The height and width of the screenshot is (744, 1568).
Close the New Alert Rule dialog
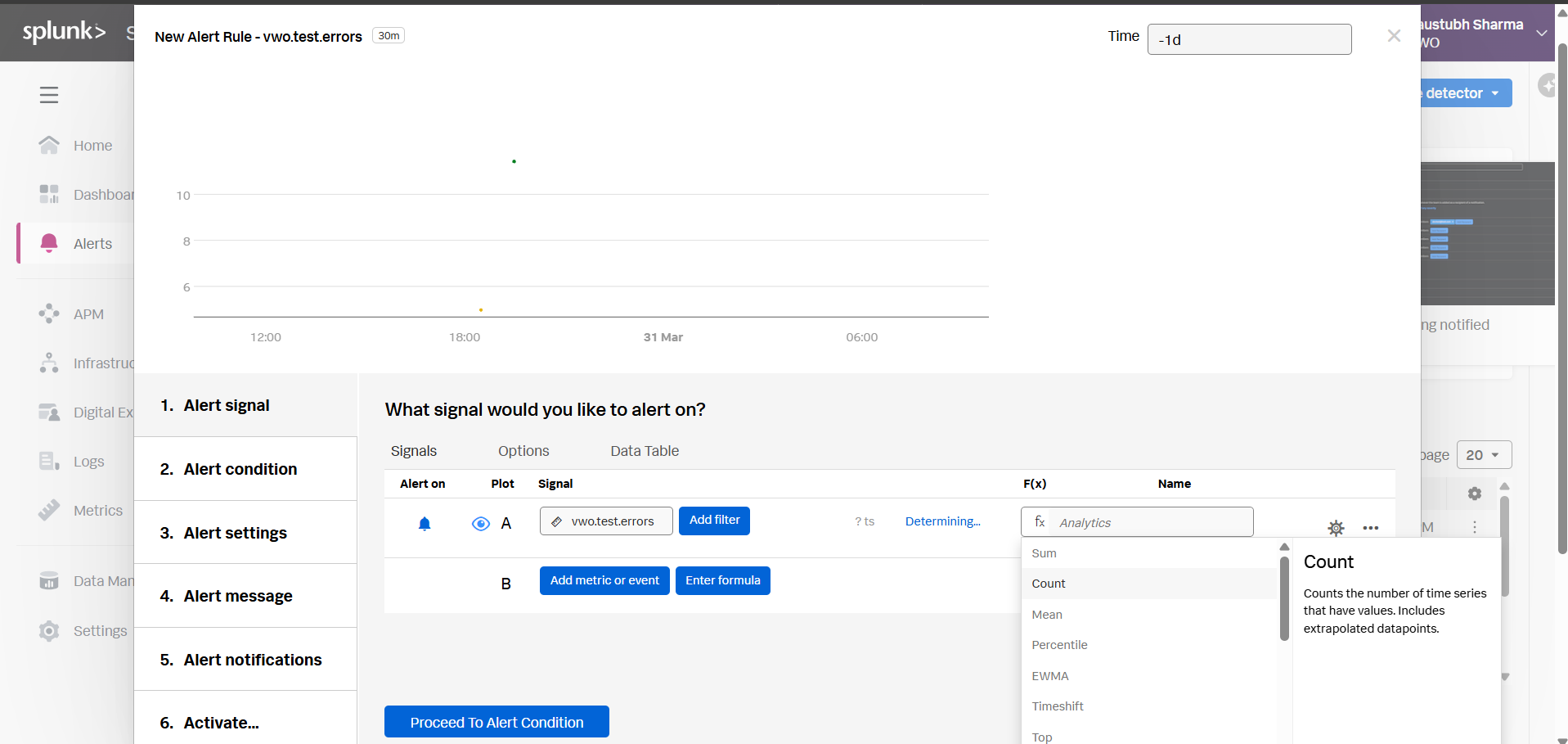click(1394, 36)
